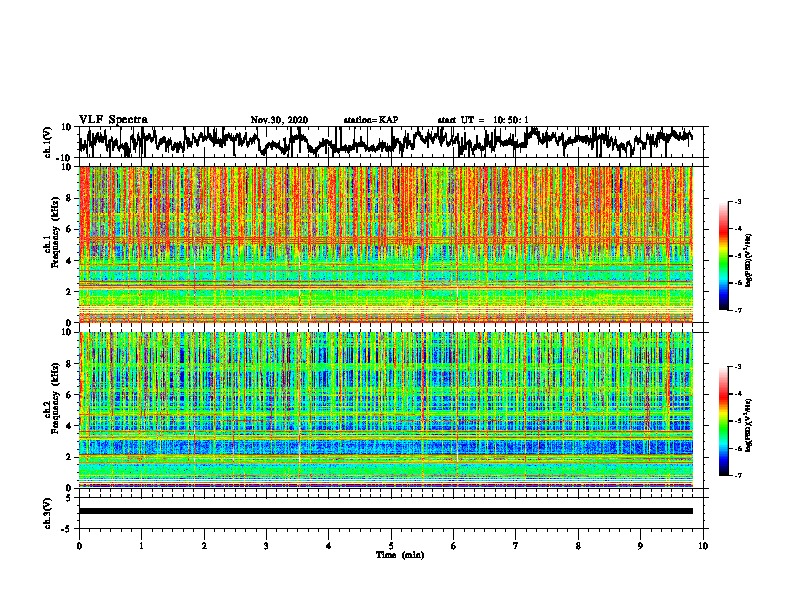
Task: Click the "4" kHz tick on ch.2 spectrogram
Action: pyautogui.click(x=69, y=426)
